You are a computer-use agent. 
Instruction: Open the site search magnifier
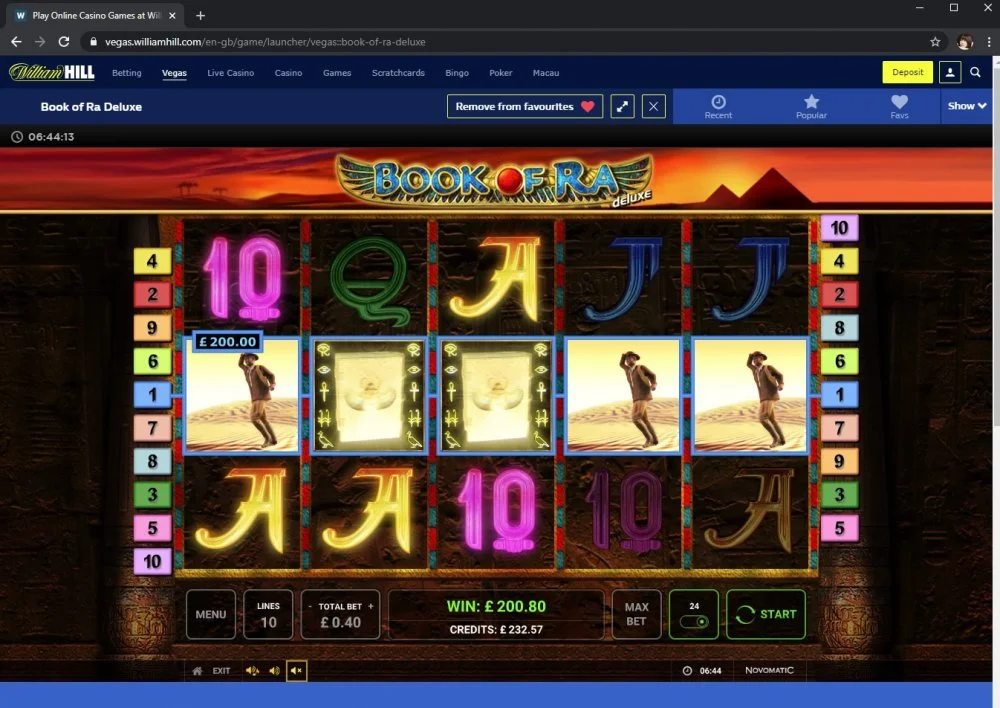(x=975, y=72)
